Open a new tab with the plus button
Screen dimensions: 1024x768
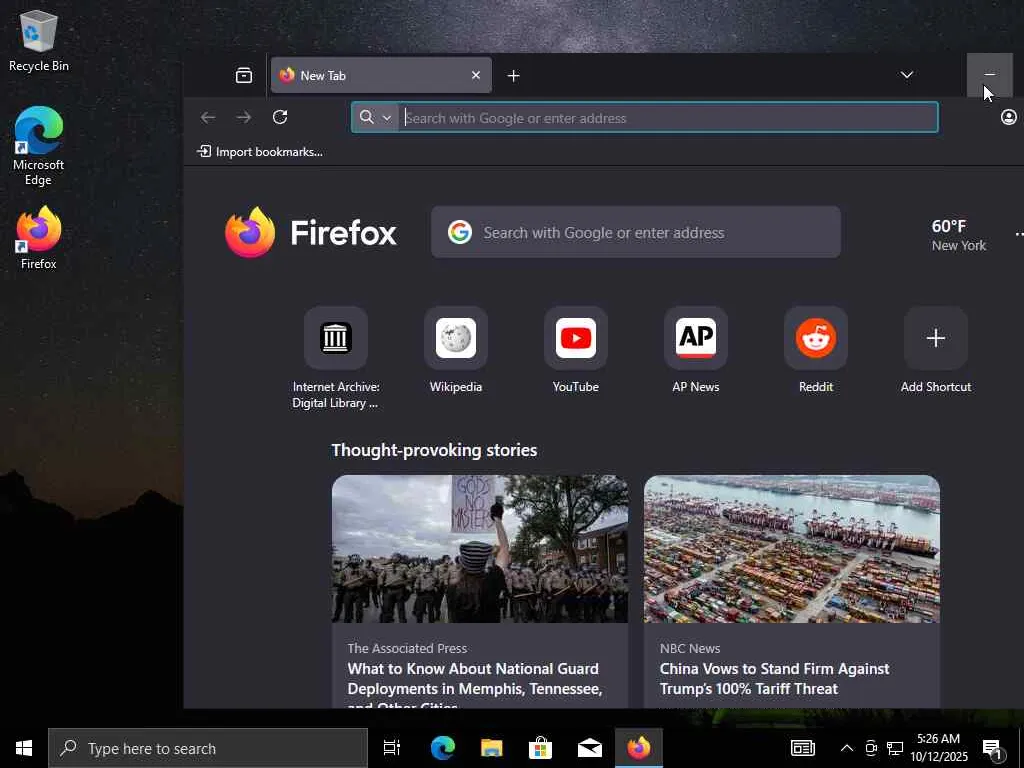[513, 76]
